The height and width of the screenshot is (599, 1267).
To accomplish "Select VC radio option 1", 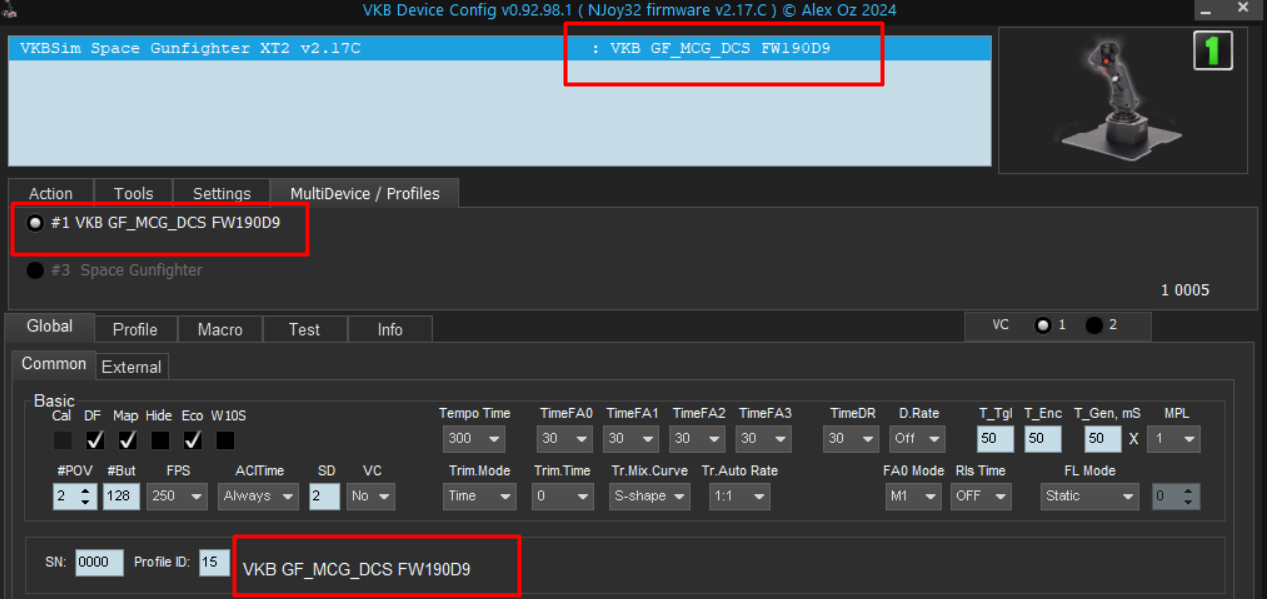I will (x=1043, y=325).
